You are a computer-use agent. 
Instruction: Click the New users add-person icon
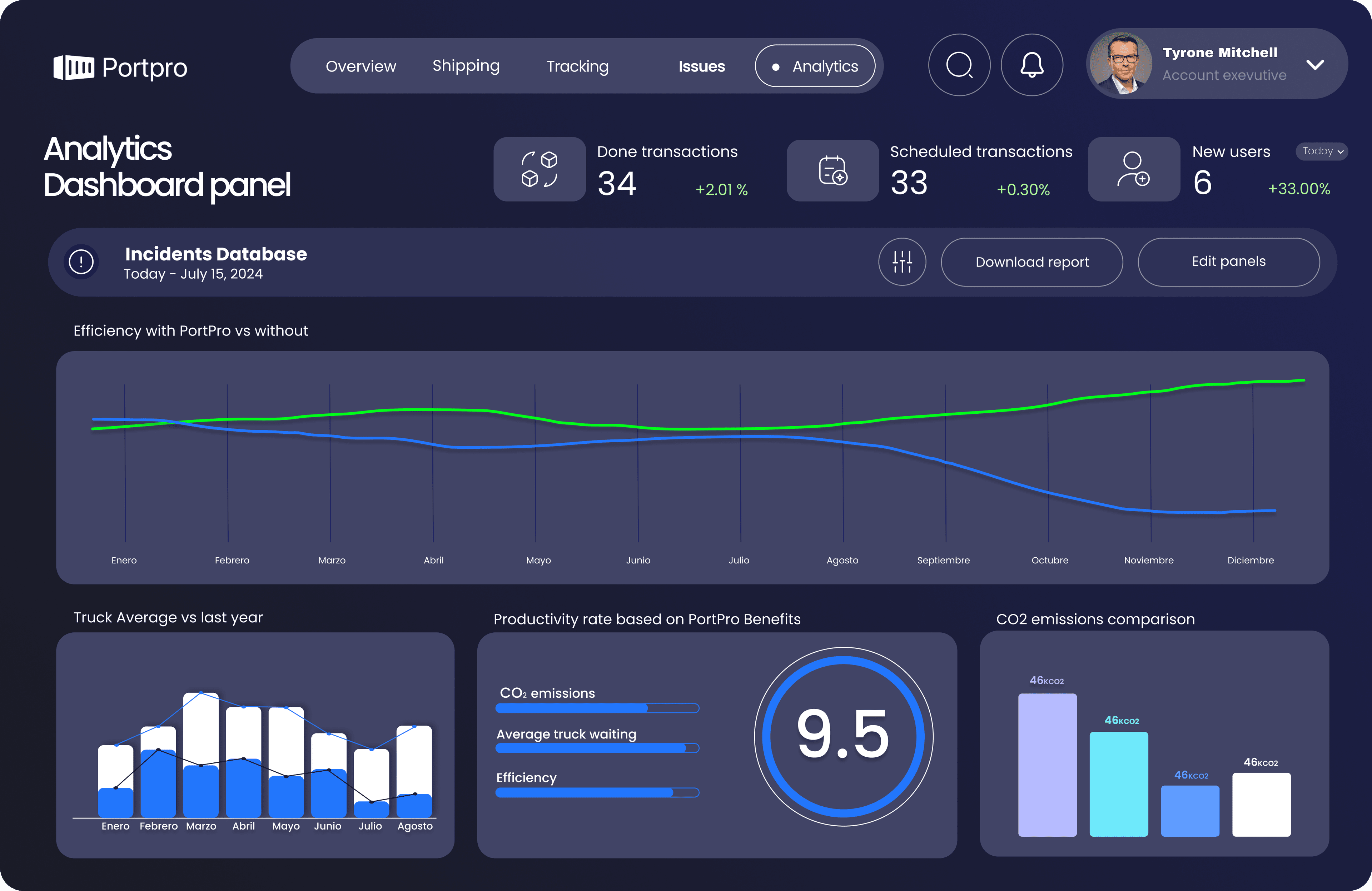(x=1133, y=169)
